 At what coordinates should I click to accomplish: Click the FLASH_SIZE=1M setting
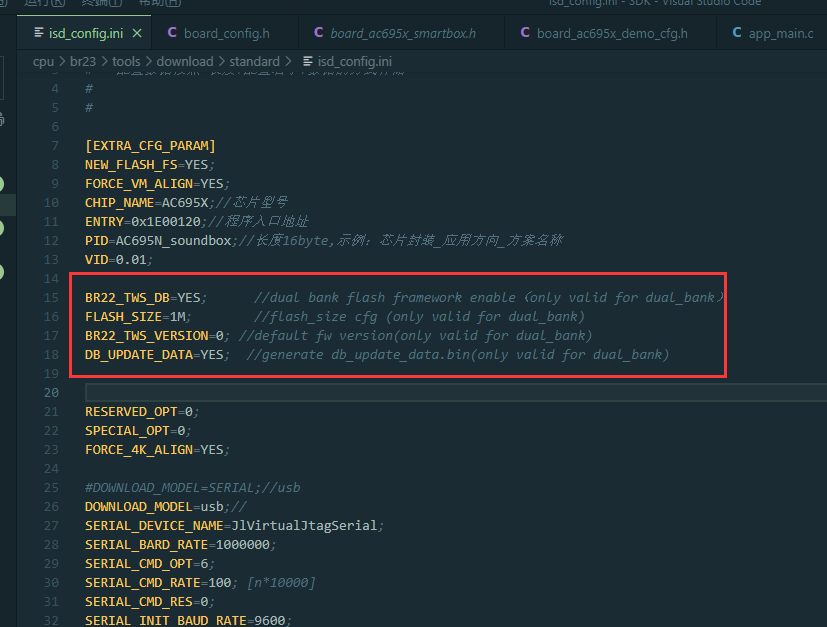[135, 316]
